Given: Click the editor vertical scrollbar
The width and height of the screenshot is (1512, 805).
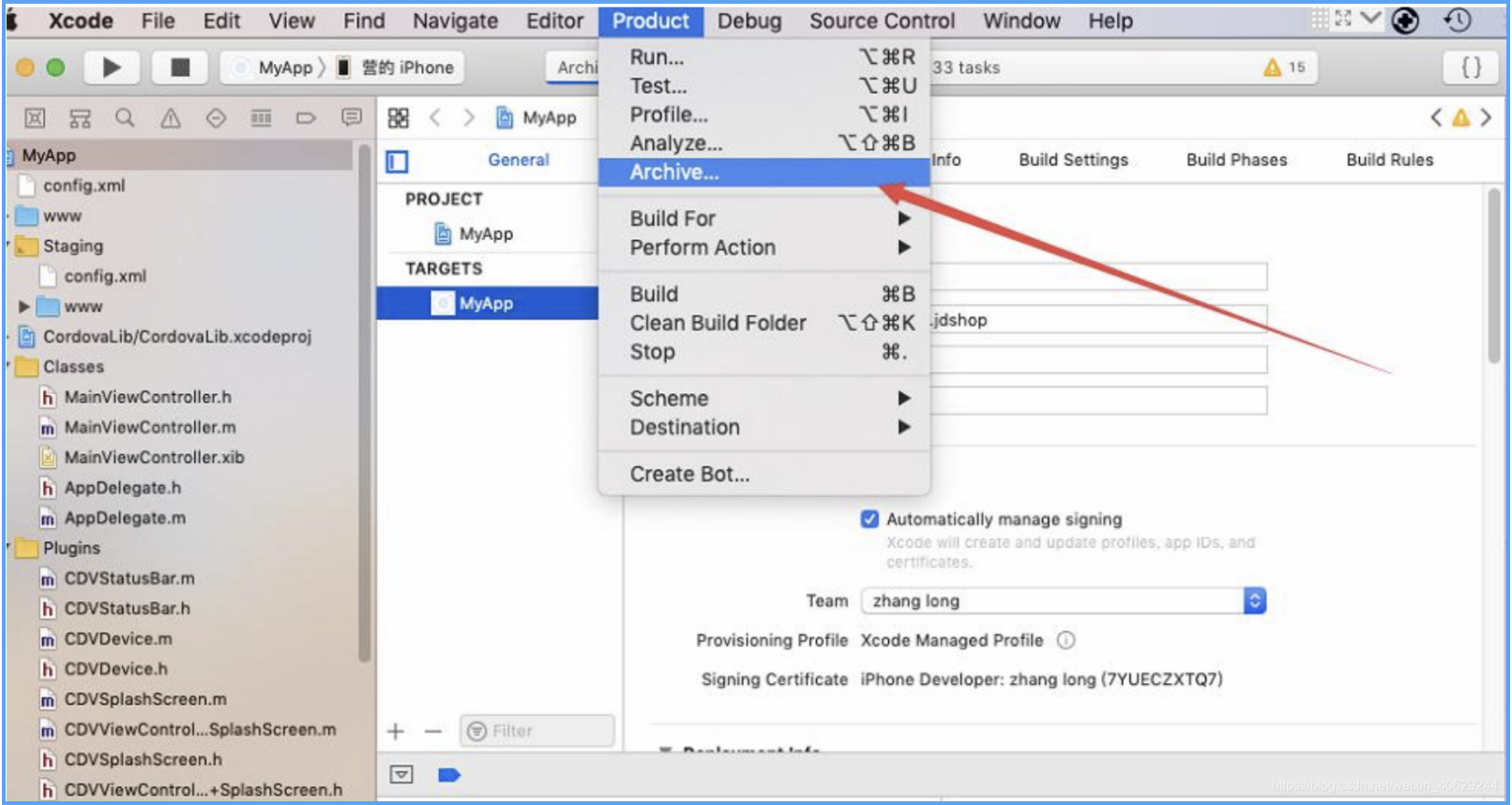Looking at the screenshot, I should pos(1494,277).
